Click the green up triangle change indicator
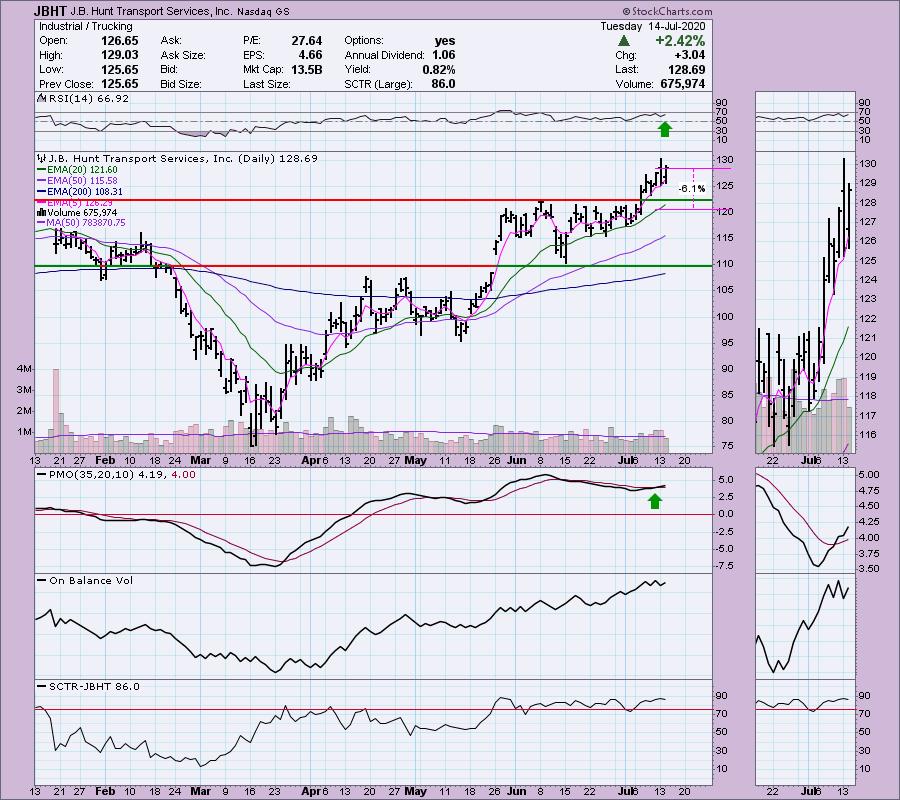 pos(624,41)
